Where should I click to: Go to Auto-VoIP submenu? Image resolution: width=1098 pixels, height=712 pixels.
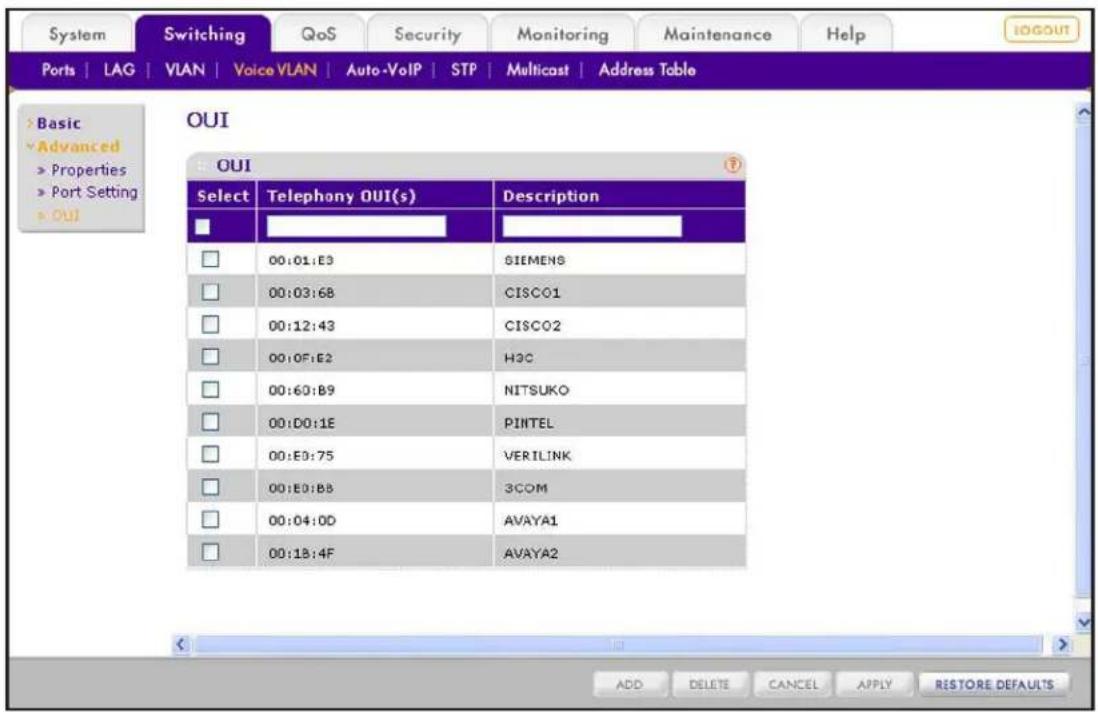384,70
